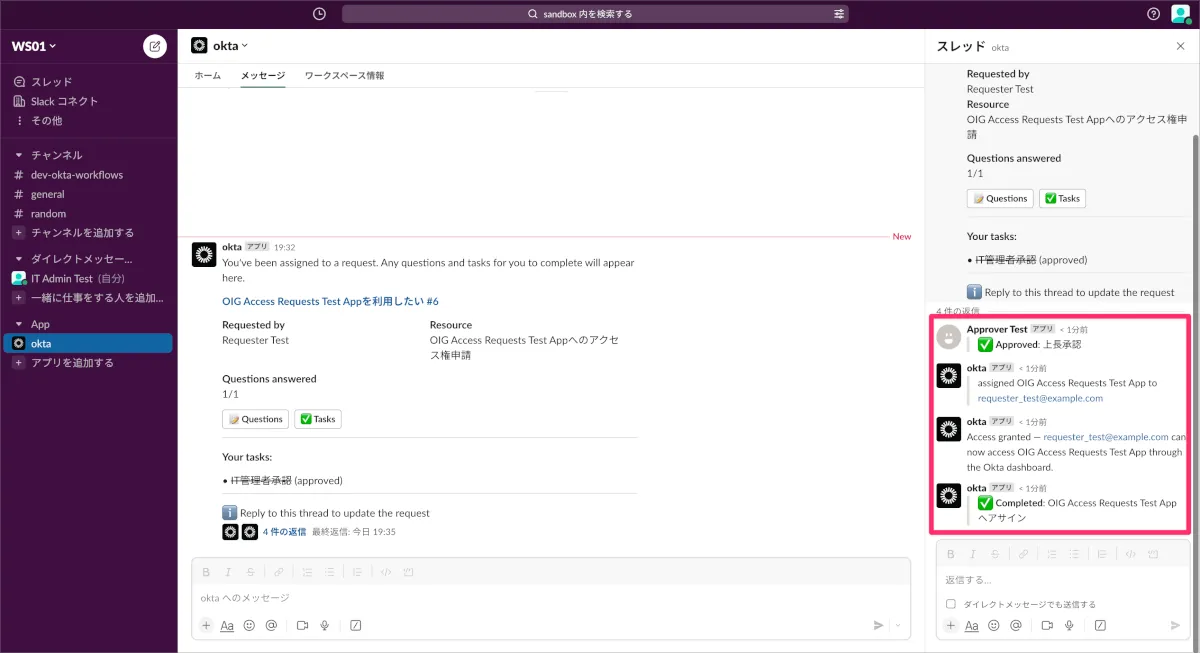Select okta app in the sidebar
The image size is (1200, 653).
click(86, 343)
